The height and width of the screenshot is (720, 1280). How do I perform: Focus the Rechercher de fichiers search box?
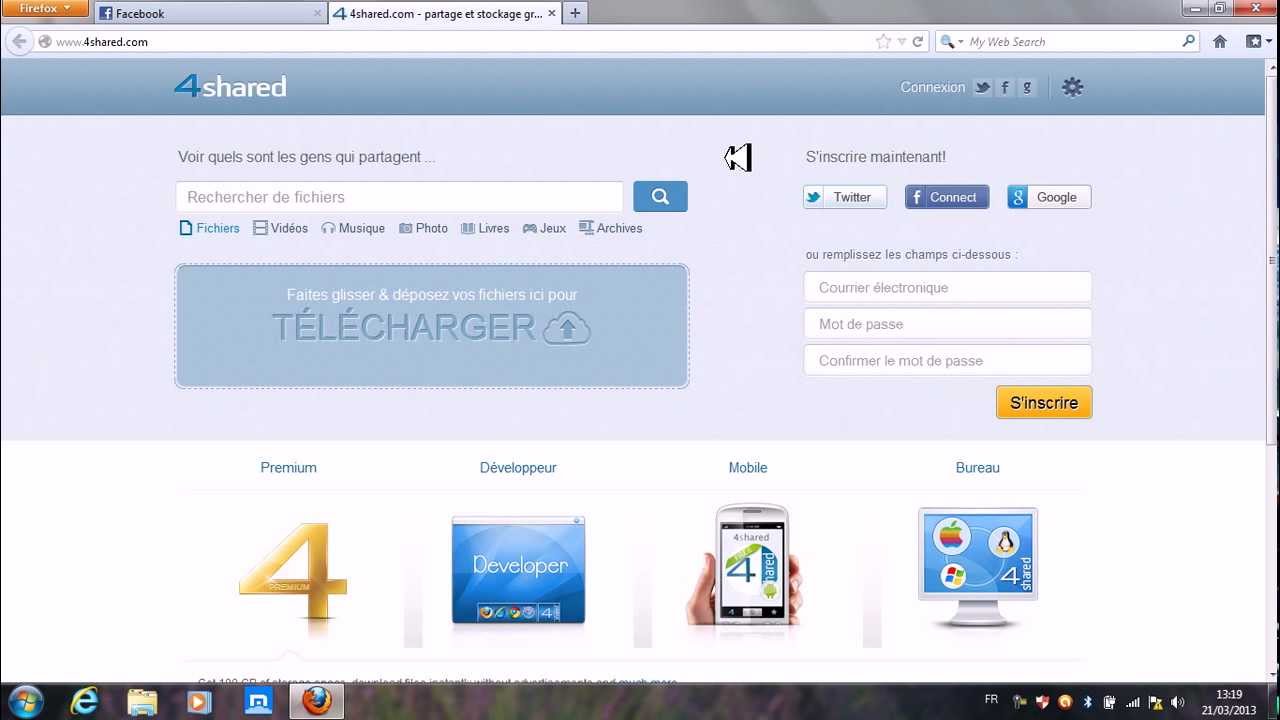[399, 197]
